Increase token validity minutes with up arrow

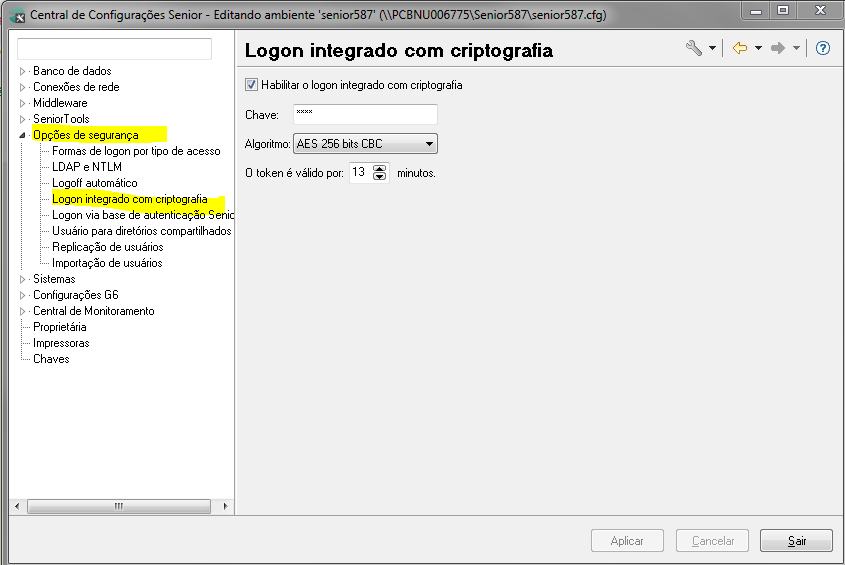click(380, 168)
